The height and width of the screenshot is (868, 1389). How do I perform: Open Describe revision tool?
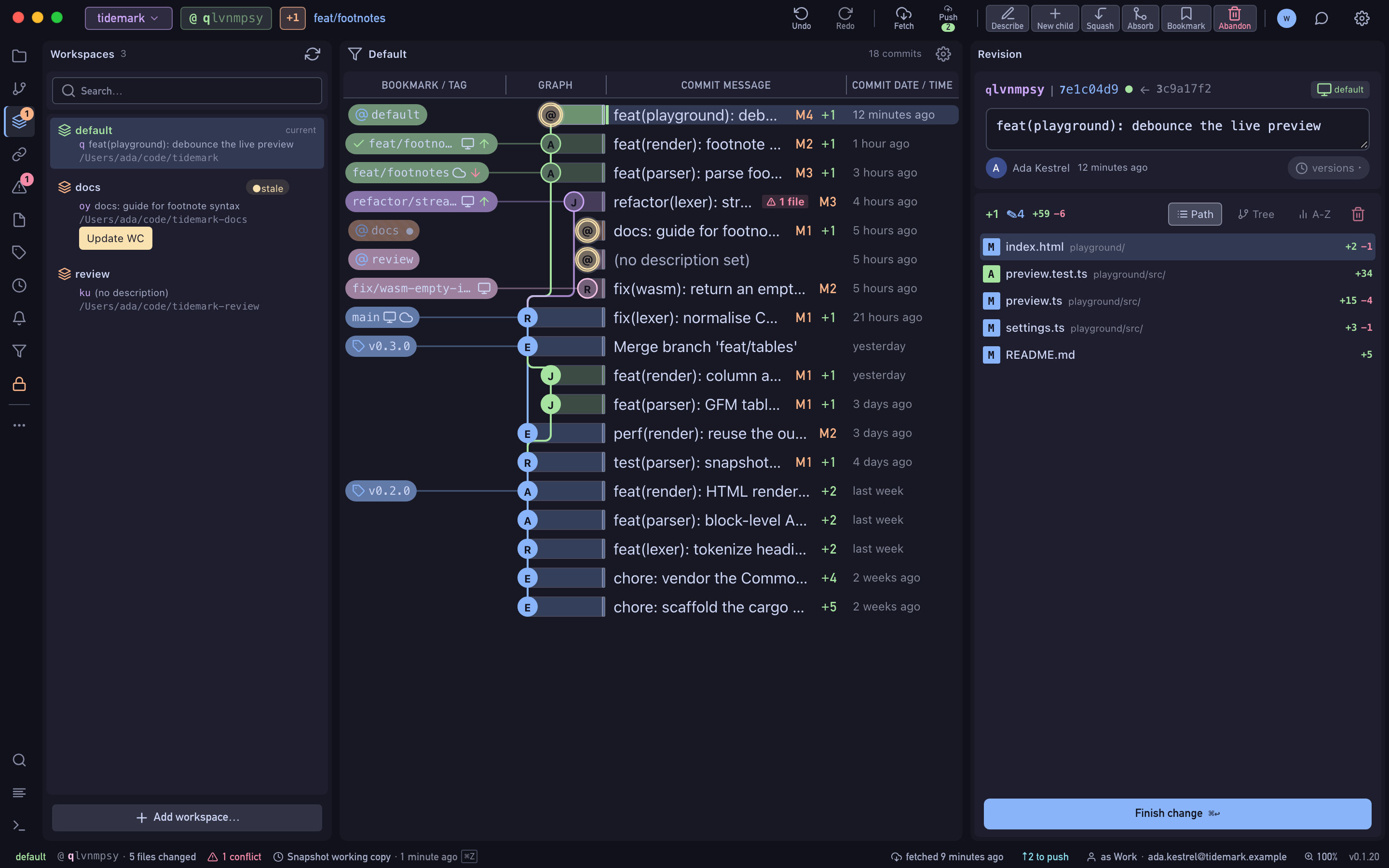click(1007, 18)
